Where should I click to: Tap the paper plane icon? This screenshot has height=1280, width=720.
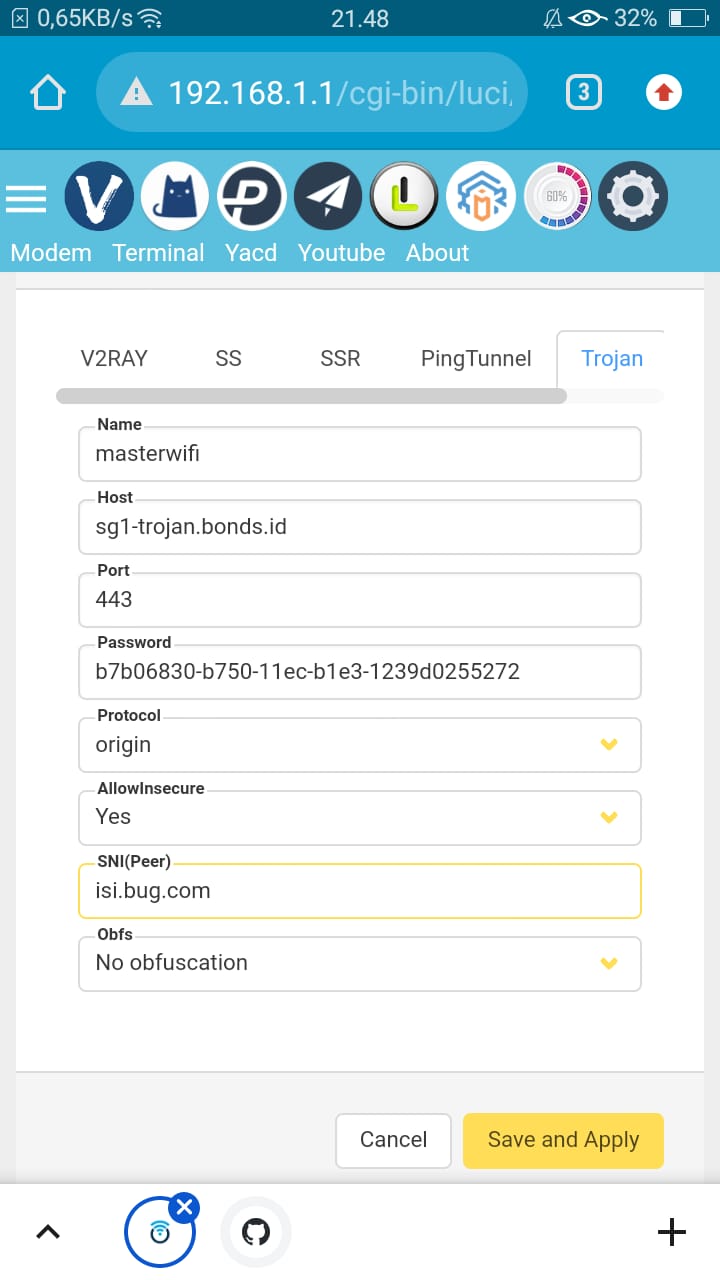[x=328, y=197]
